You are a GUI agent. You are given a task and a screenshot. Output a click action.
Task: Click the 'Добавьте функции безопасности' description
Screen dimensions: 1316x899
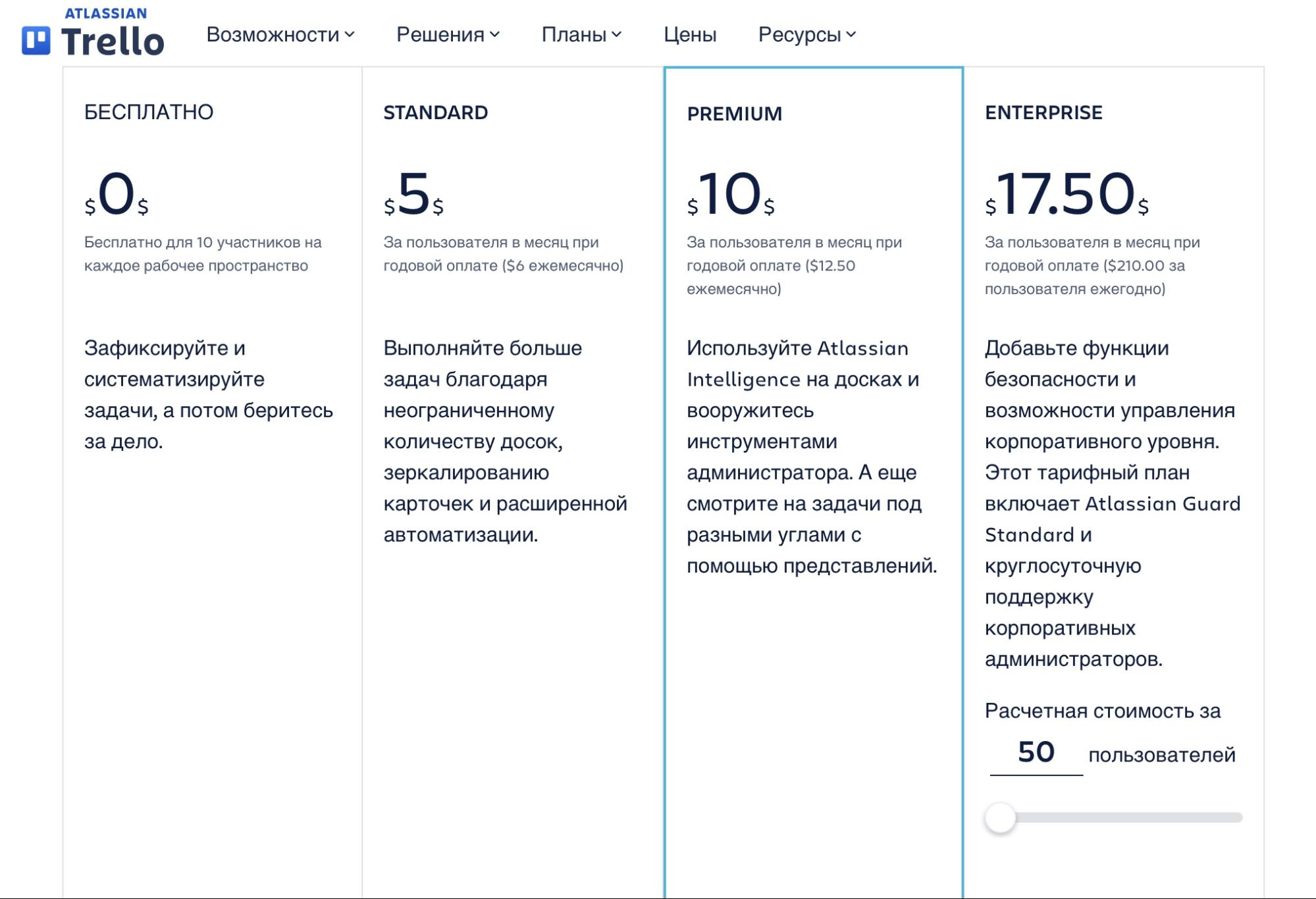pos(1113,503)
